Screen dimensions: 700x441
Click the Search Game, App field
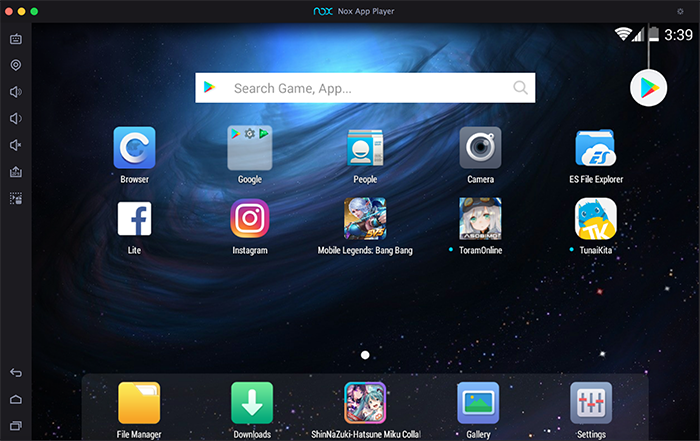[x=365, y=88]
